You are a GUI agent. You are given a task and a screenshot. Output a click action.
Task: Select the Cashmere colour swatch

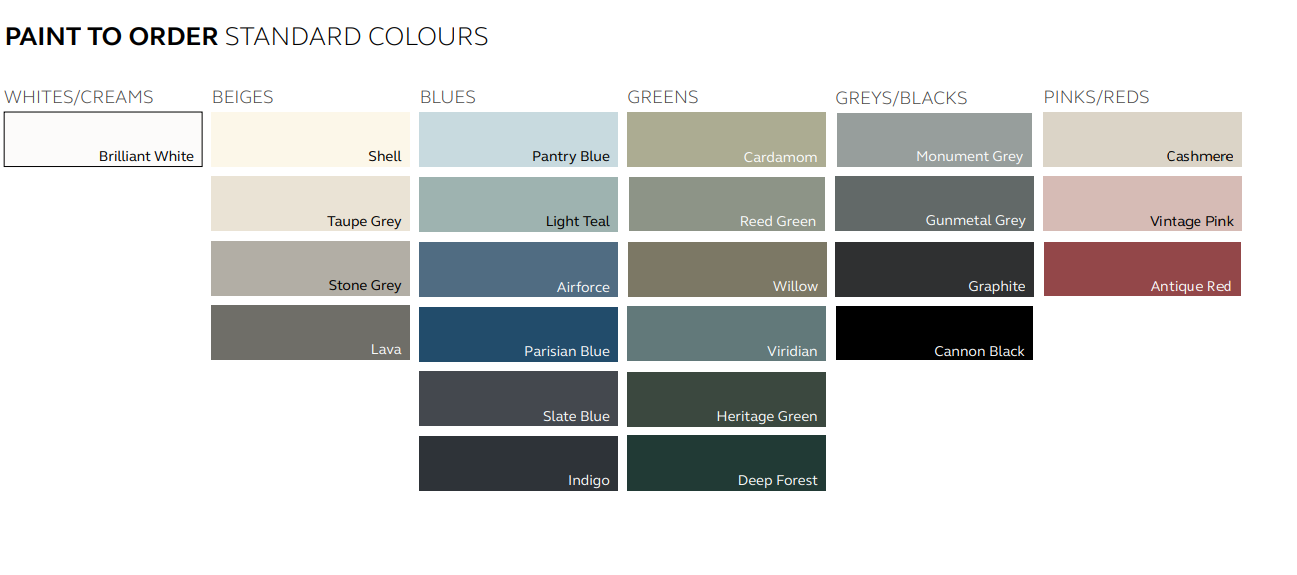pos(1142,139)
